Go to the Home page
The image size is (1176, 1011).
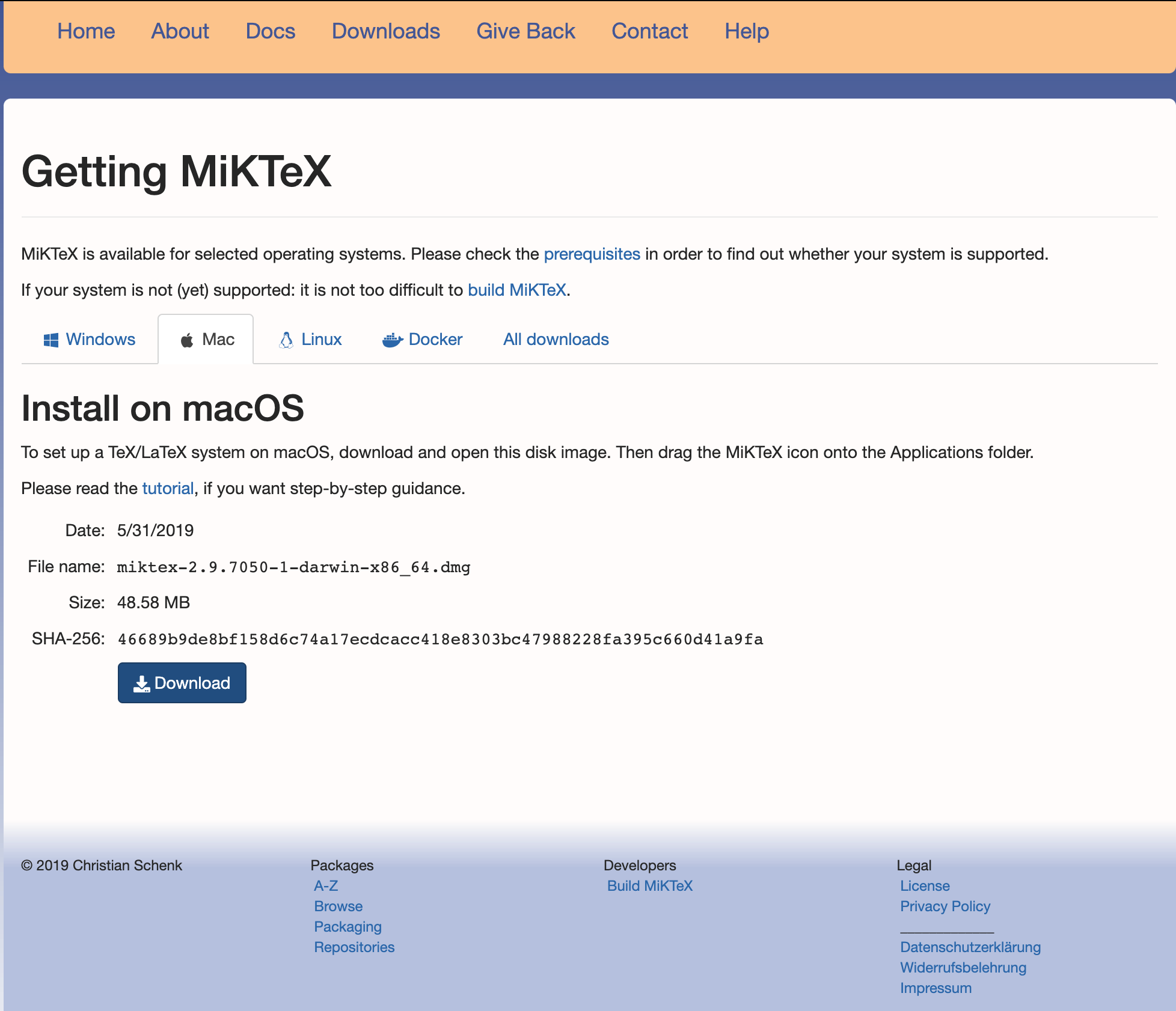click(86, 31)
